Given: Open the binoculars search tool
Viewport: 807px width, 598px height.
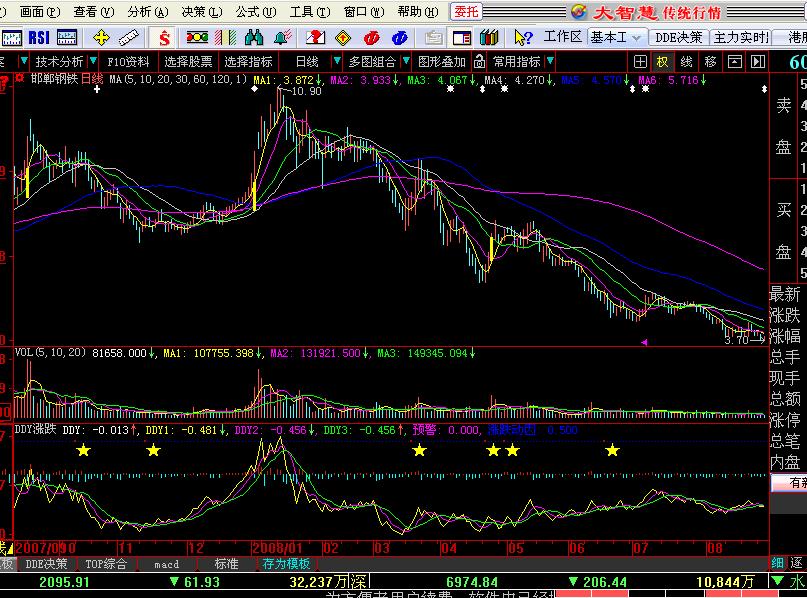Looking at the screenshot, I should [x=254, y=38].
